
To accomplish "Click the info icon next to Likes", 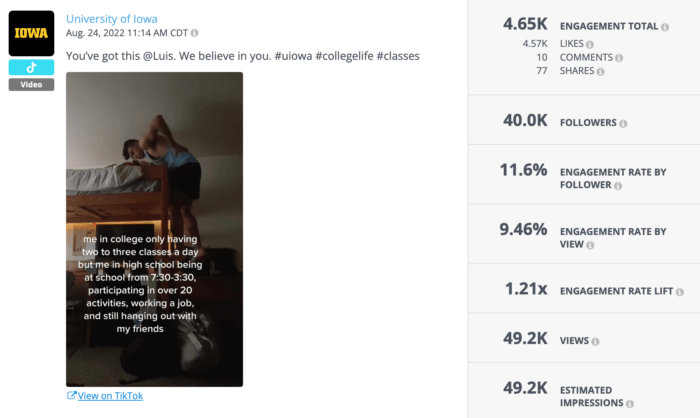I will [x=590, y=44].
